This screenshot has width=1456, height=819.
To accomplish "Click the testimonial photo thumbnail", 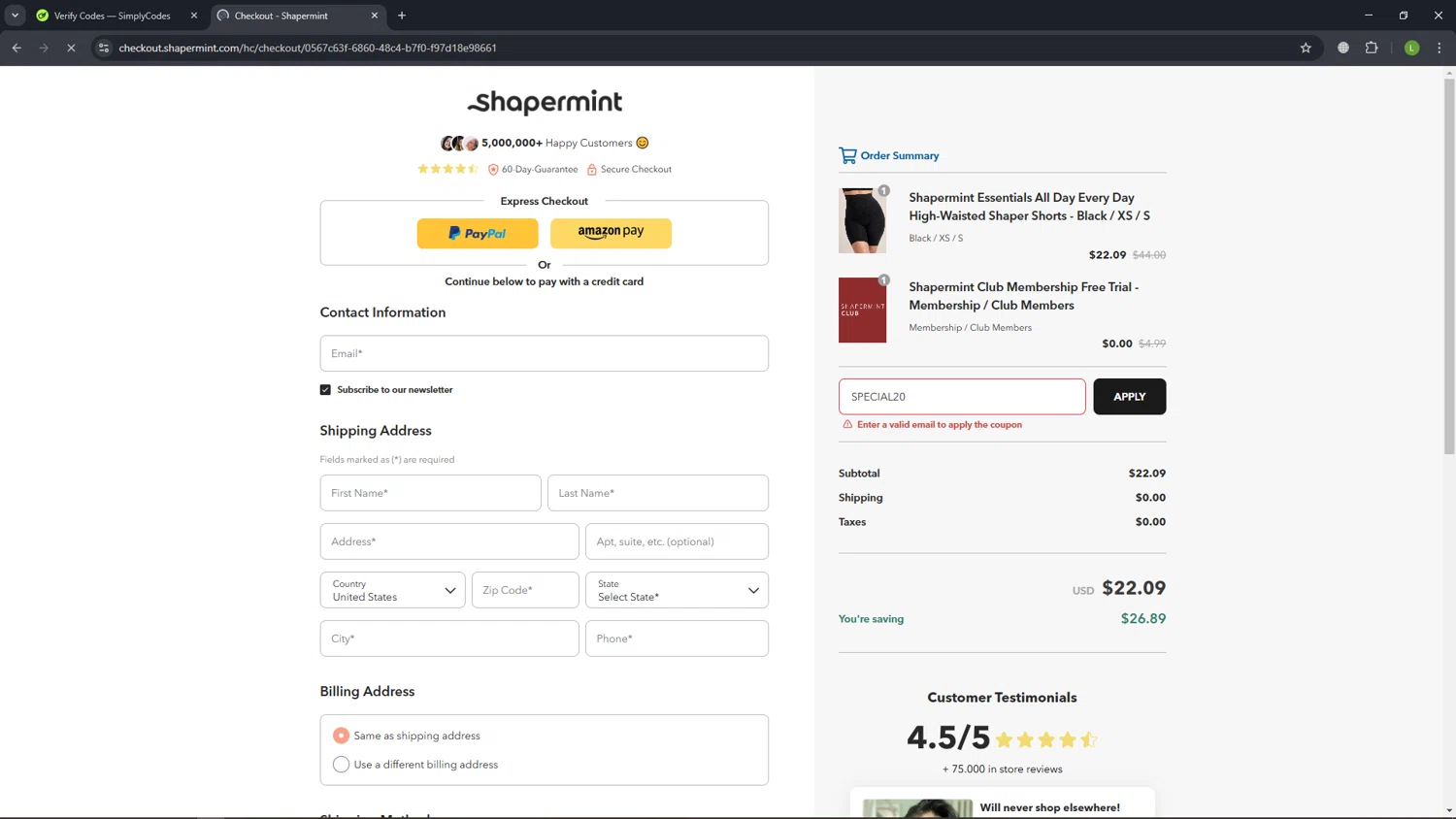I will click(917, 808).
